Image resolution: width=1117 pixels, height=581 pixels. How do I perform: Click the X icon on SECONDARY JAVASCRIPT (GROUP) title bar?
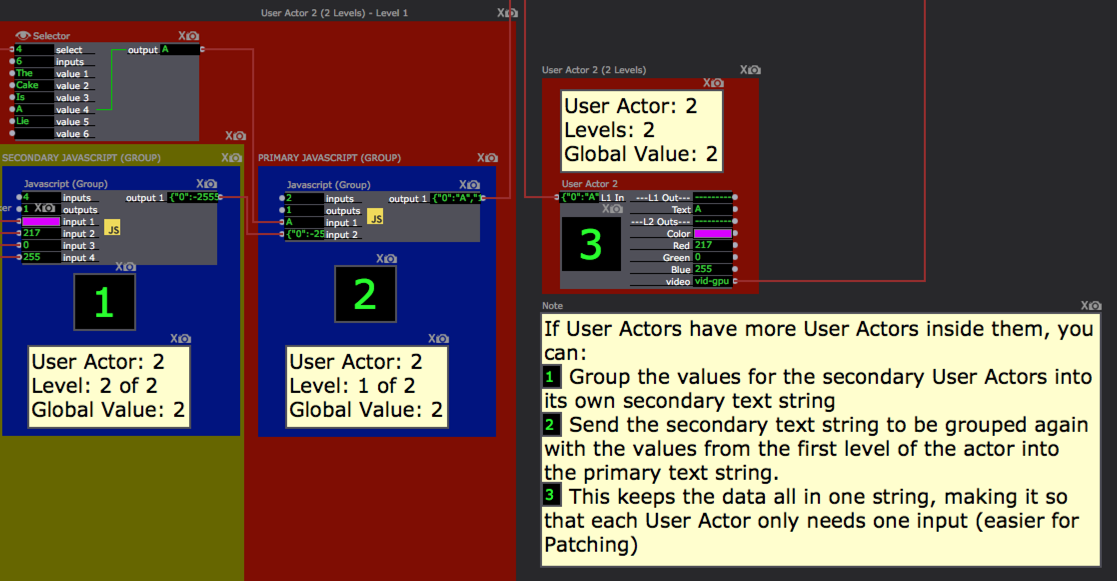click(x=223, y=157)
